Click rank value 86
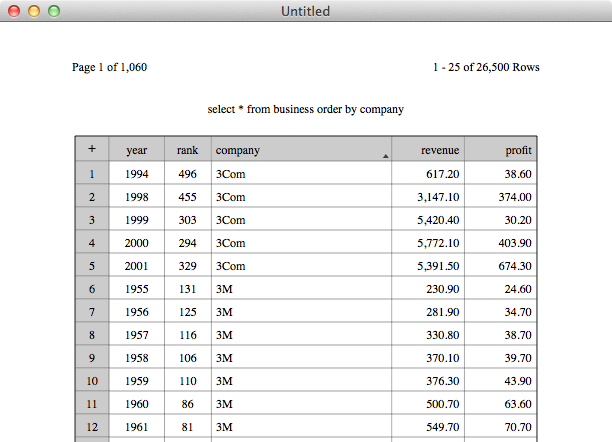Image resolution: width=612 pixels, height=442 pixels. (x=188, y=404)
